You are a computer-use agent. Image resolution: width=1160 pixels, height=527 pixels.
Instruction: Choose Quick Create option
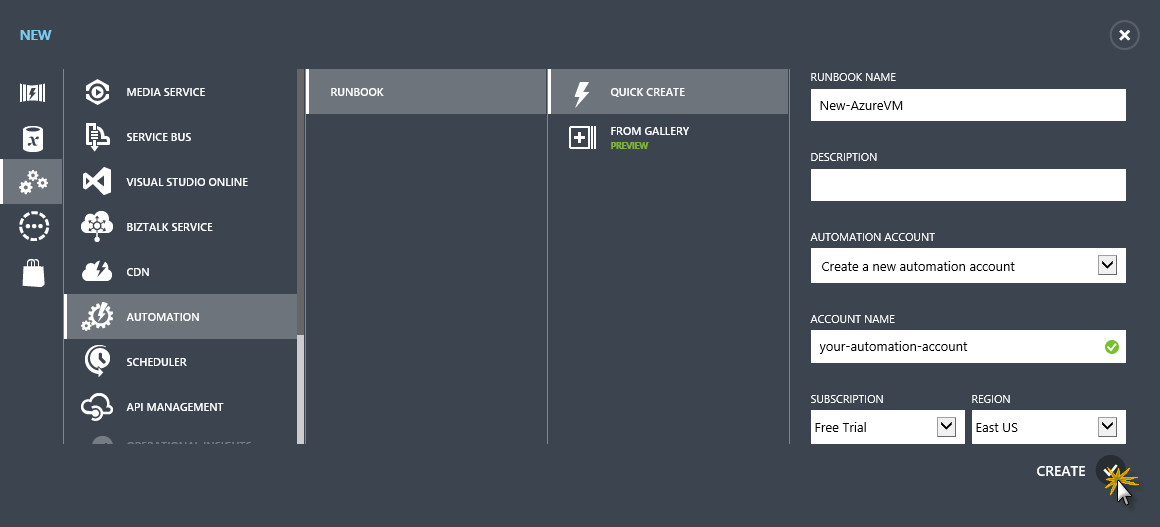[669, 92]
